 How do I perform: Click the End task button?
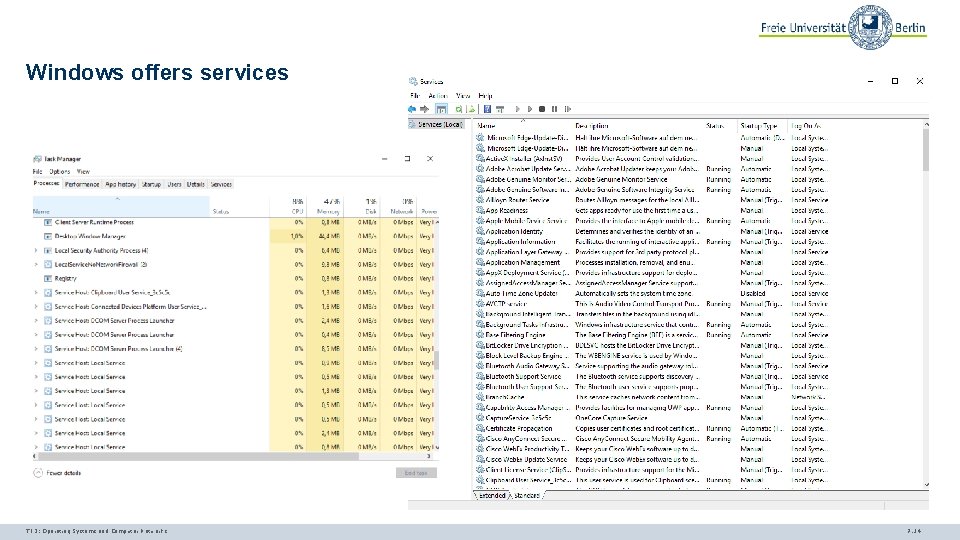[x=416, y=473]
